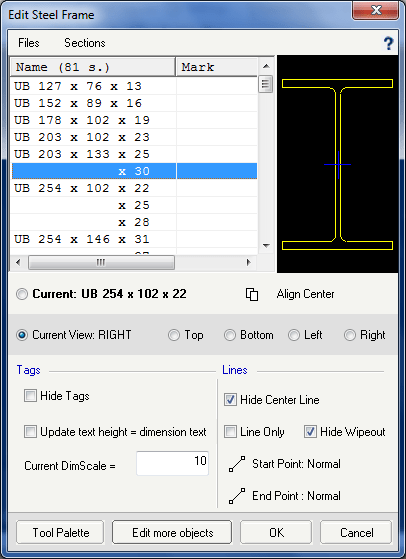Image resolution: width=406 pixels, height=559 pixels.
Task: Click the Align Center copy icon
Action: click(x=252, y=294)
